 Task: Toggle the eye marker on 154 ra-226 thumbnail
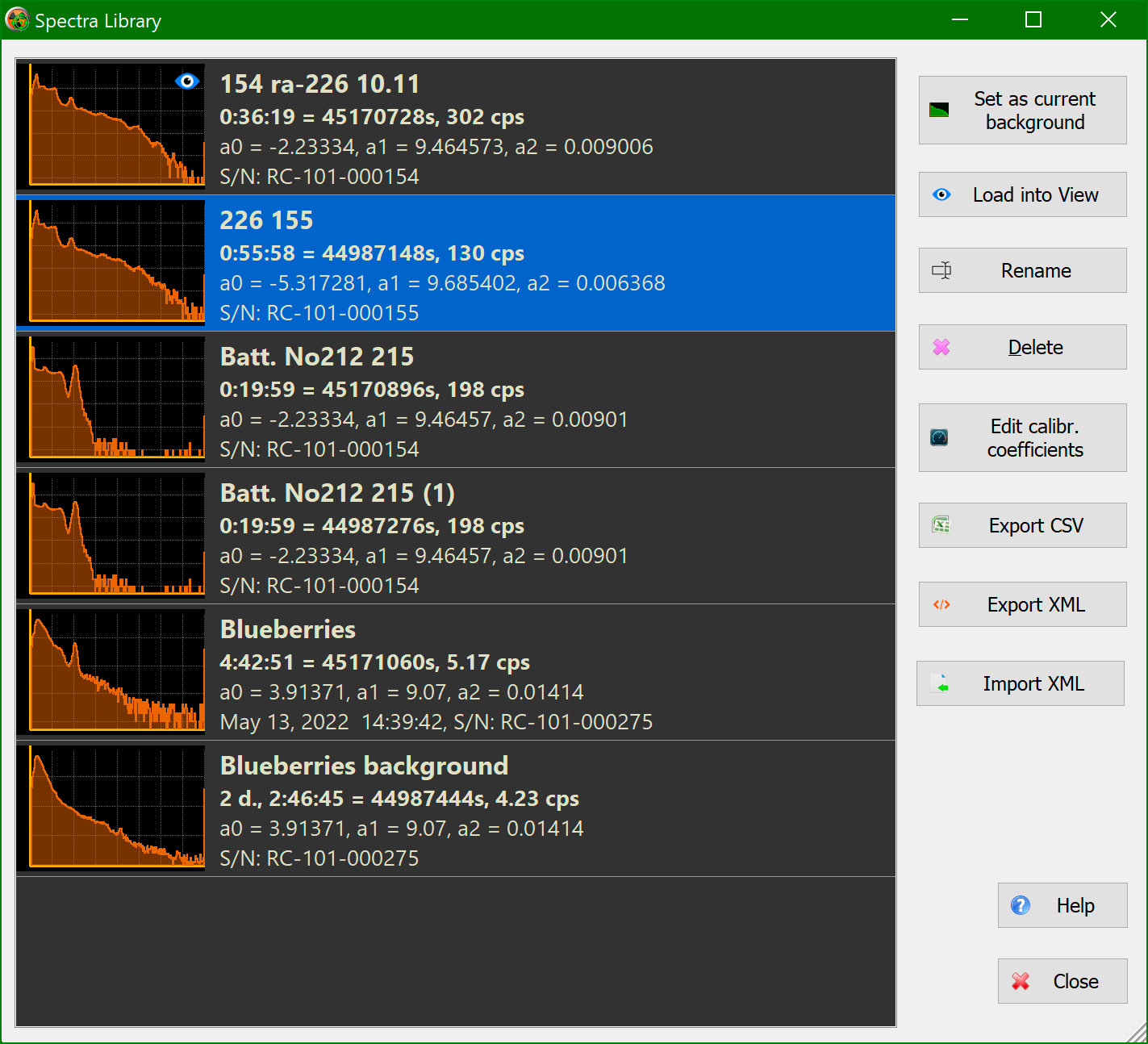pos(187,81)
